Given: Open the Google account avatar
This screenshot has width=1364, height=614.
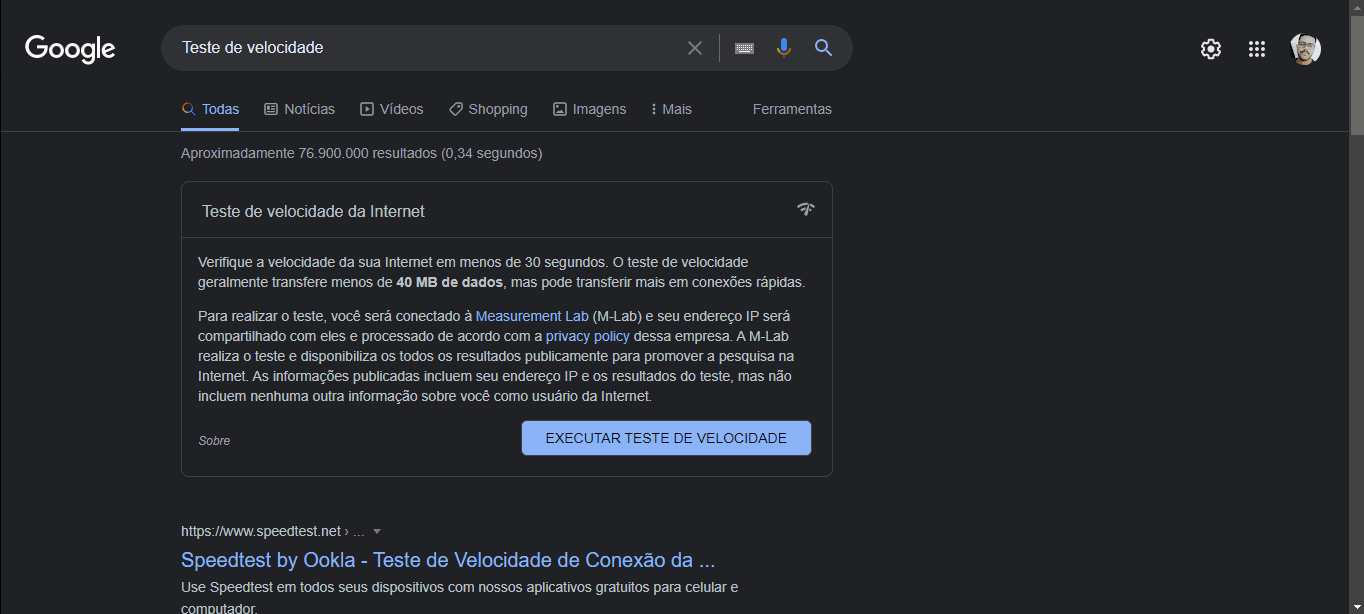Looking at the screenshot, I should 1306,49.
